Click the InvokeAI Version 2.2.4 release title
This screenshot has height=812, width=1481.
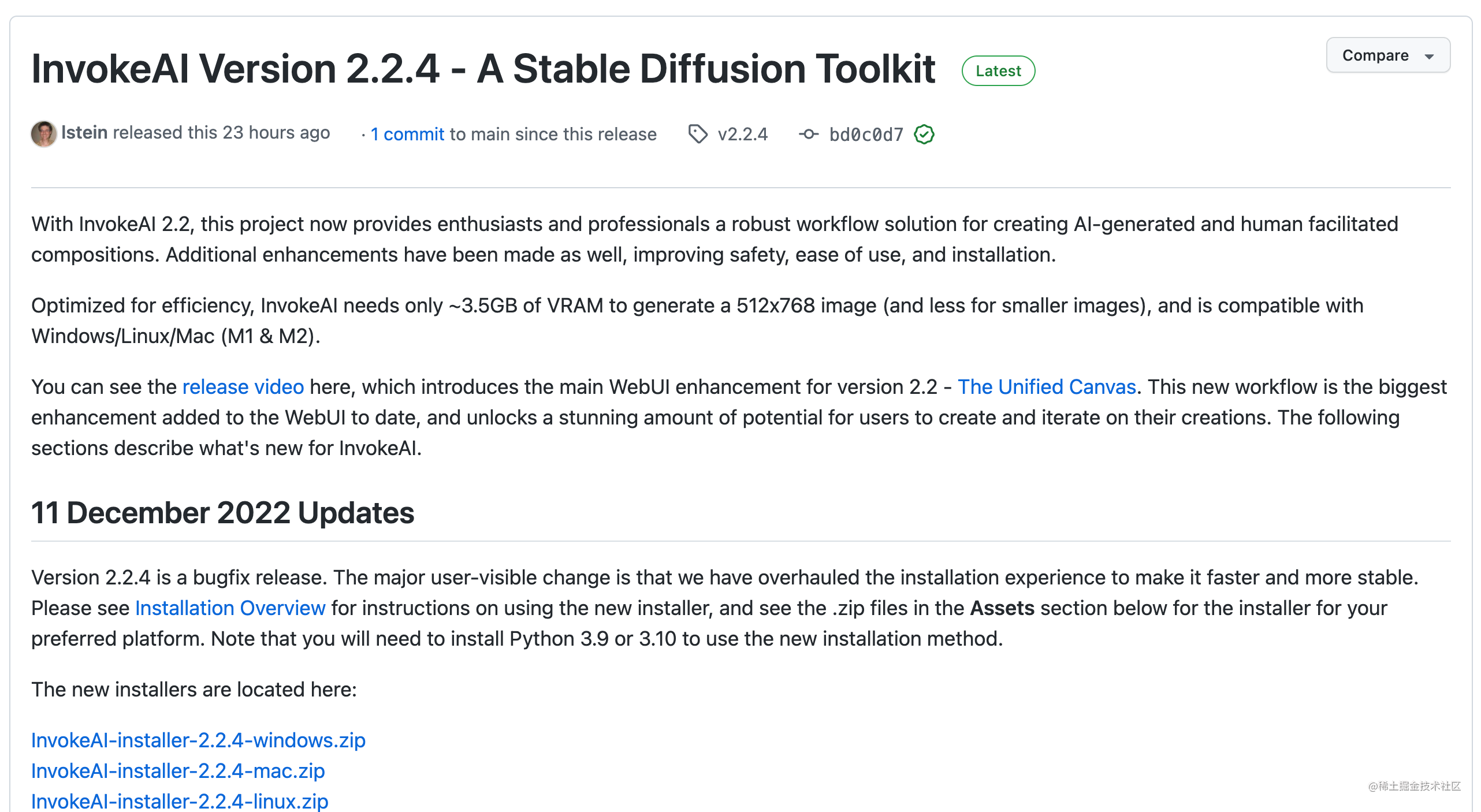[x=483, y=69]
